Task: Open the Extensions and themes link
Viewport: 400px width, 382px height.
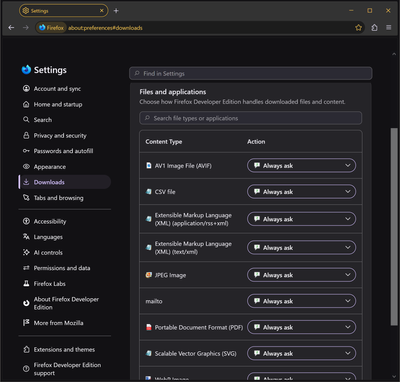Action: tap(65, 349)
